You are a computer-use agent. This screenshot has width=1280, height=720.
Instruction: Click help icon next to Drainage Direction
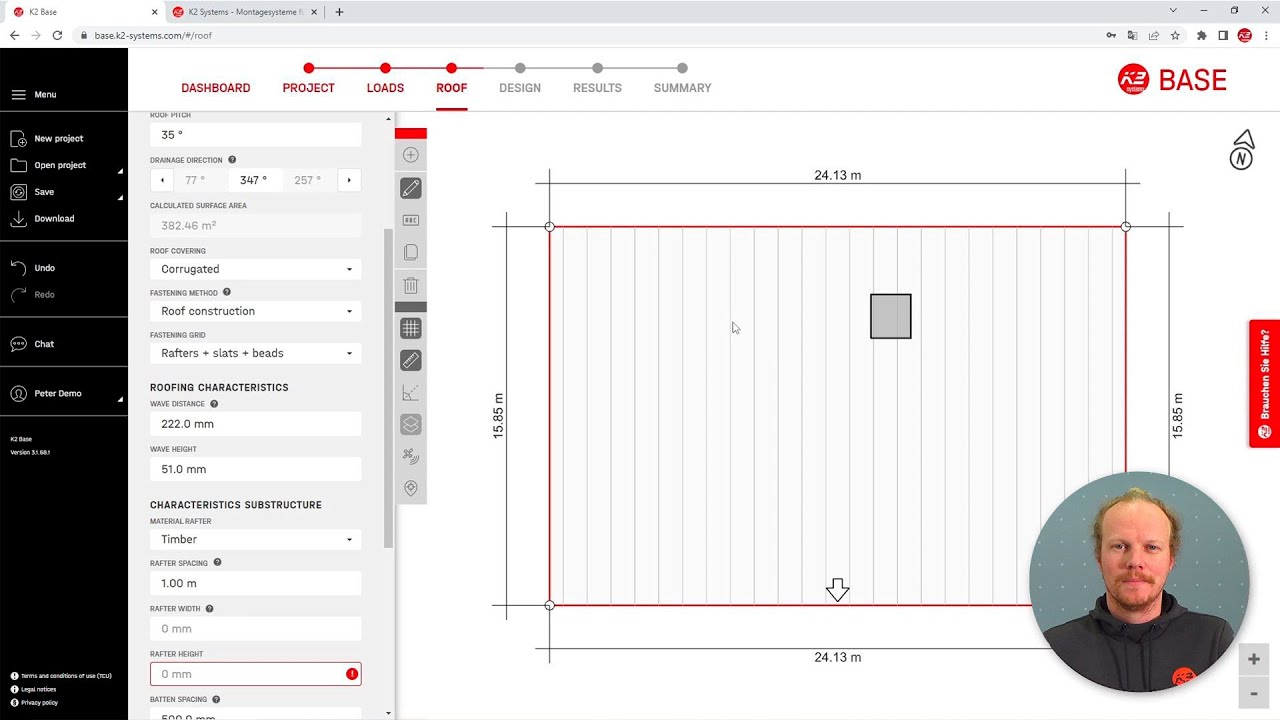(x=232, y=160)
